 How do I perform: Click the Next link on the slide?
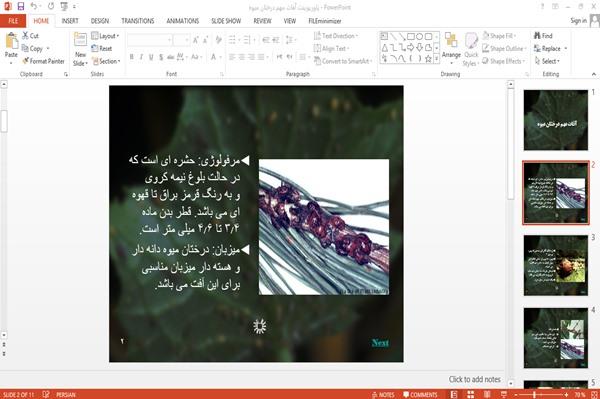pos(380,343)
